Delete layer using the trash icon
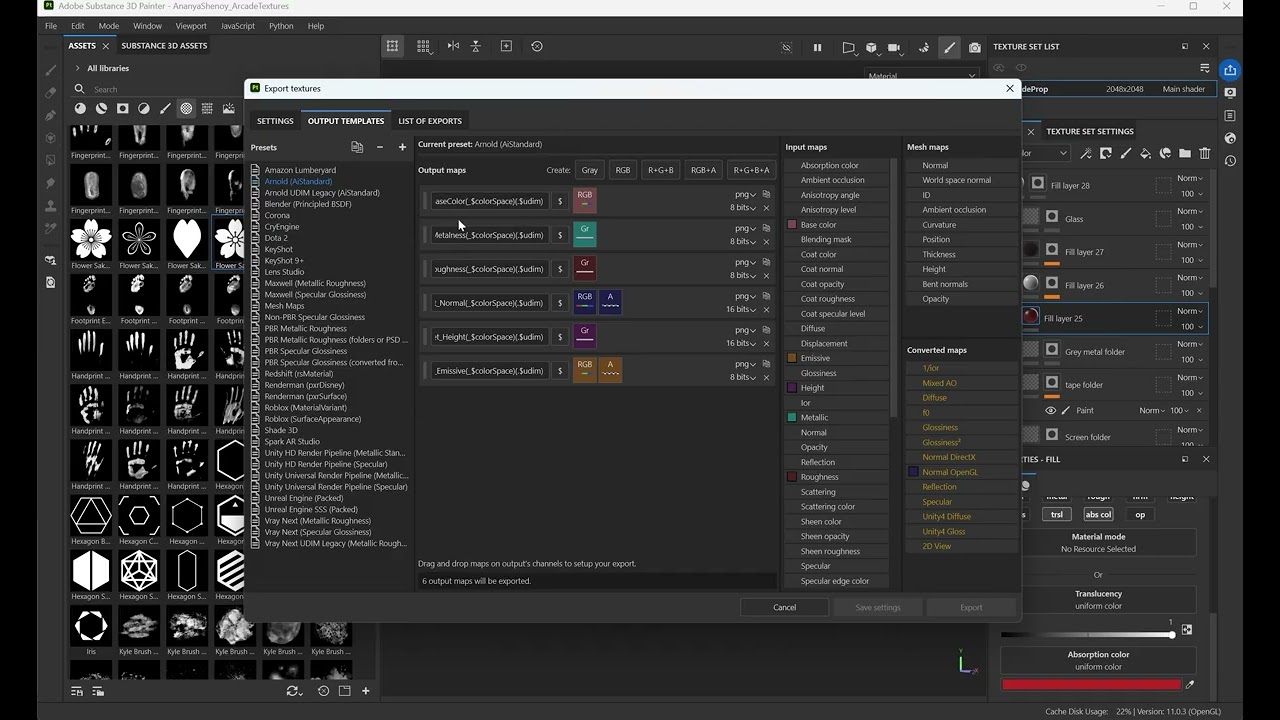 [x=1205, y=153]
